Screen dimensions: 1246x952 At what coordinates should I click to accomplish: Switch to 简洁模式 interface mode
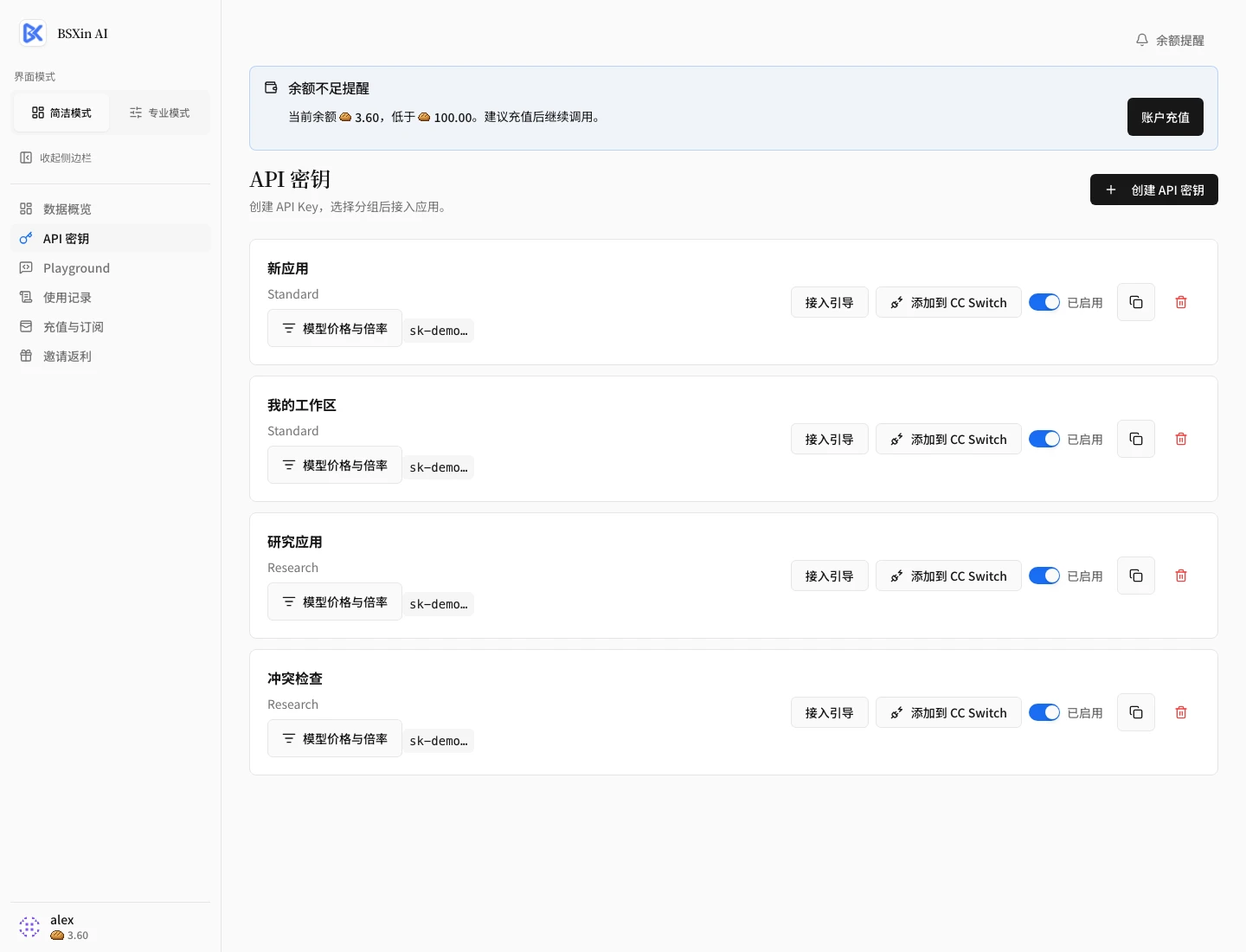point(61,113)
